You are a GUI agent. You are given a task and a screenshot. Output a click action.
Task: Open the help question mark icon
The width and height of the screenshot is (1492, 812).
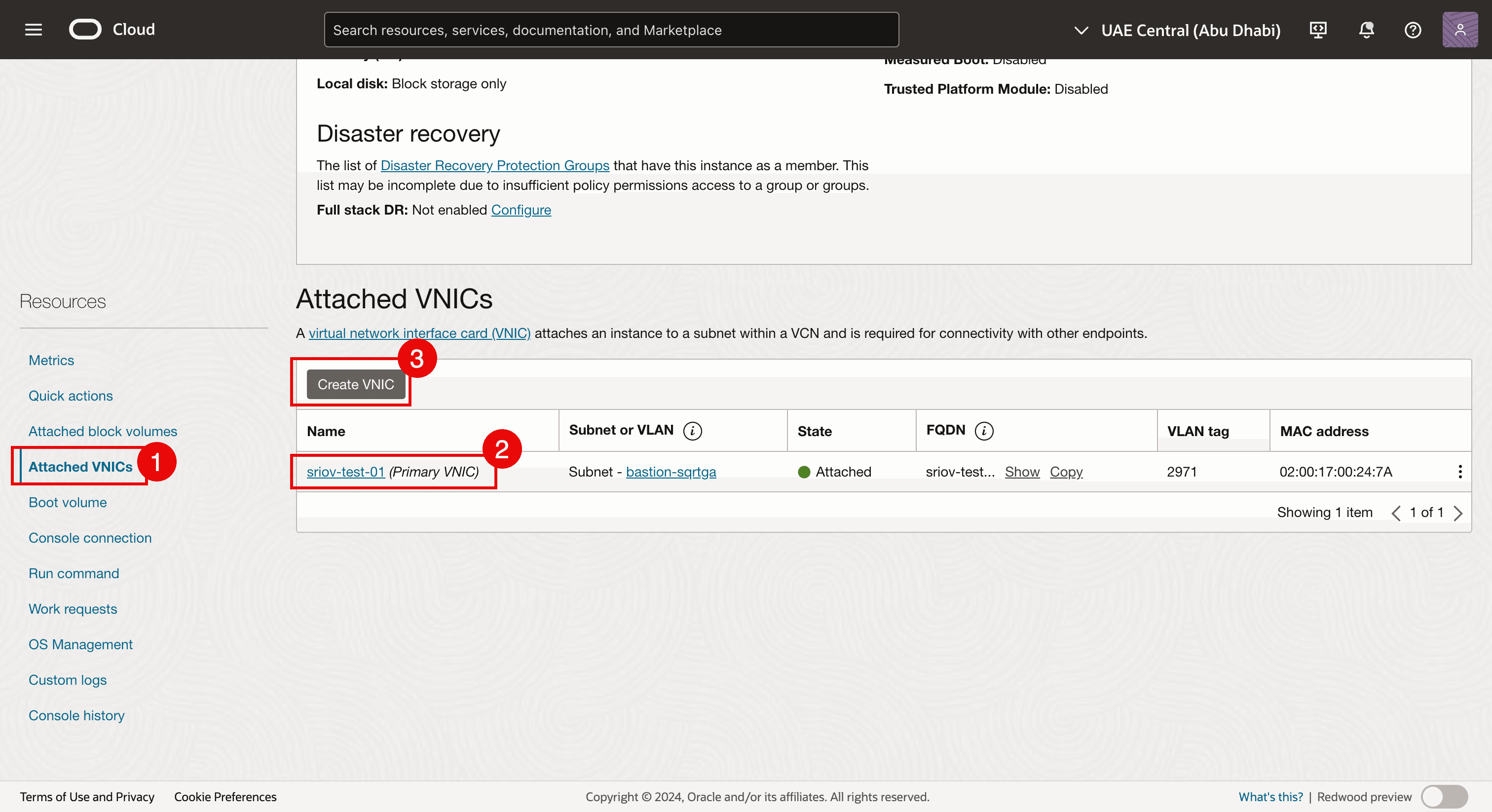1412,30
